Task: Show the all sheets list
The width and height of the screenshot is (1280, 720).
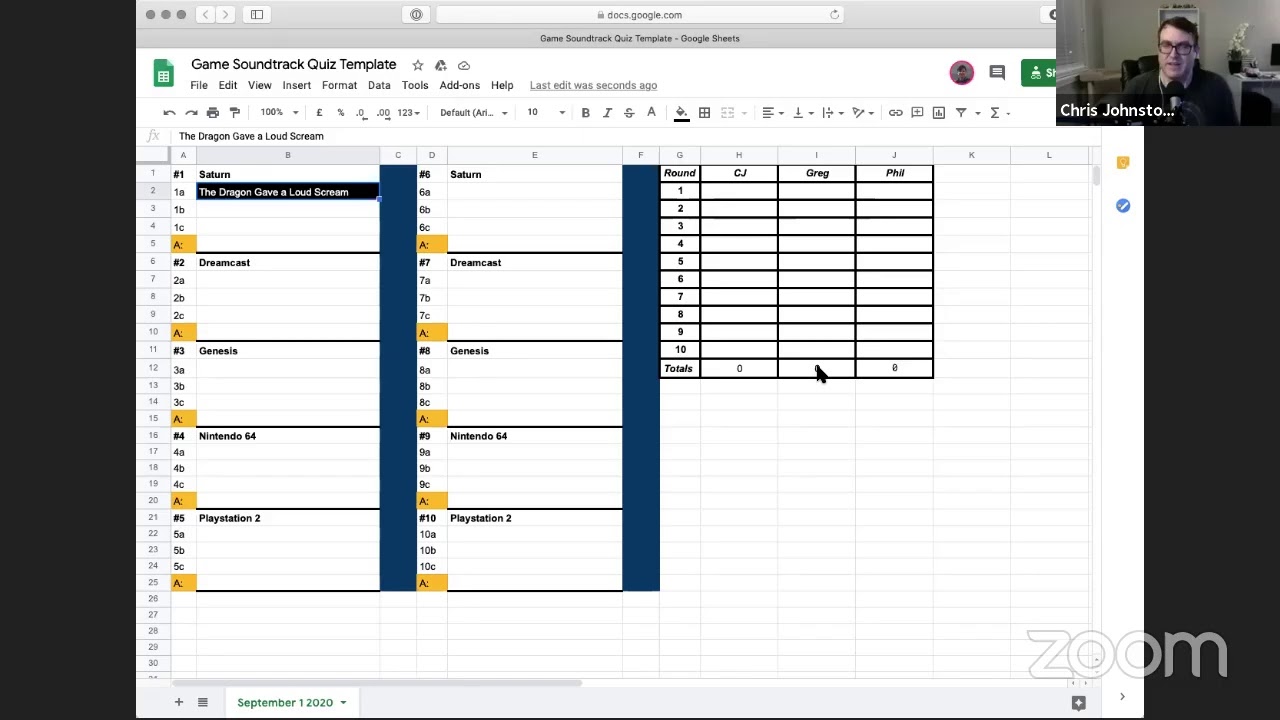Action: pyautogui.click(x=202, y=702)
